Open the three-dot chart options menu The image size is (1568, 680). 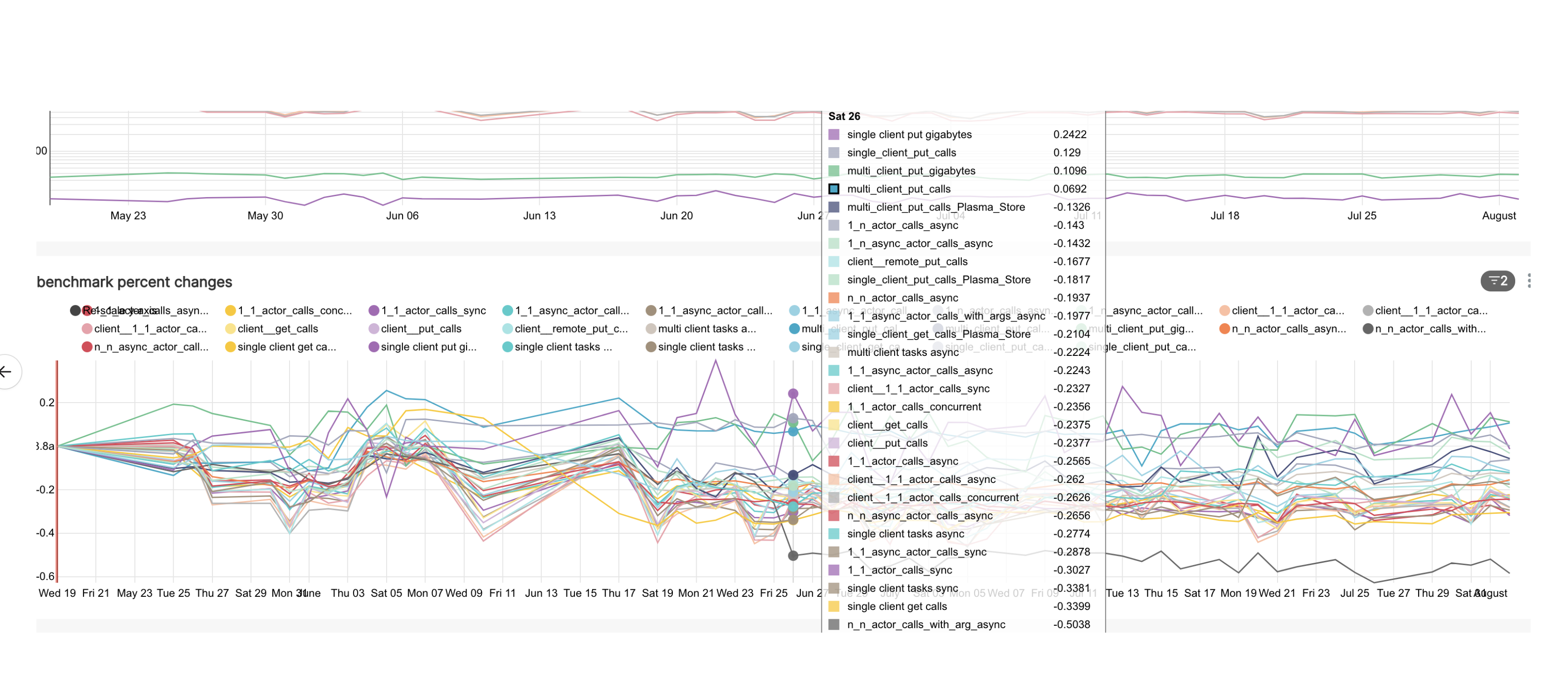coord(1530,281)
